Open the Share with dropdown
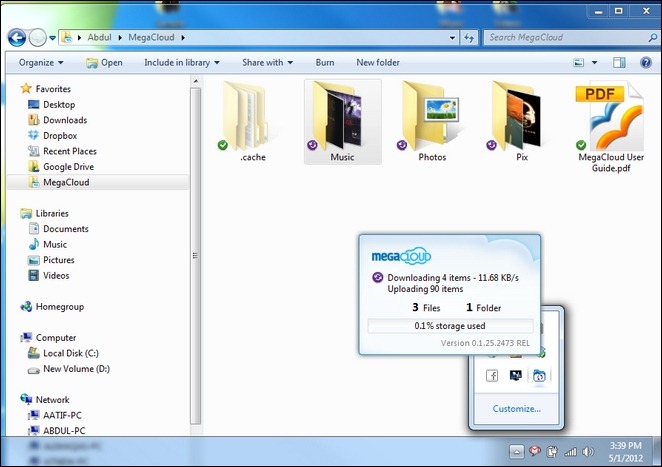This screenshot has height=467, width=662. pyautogui.click(x=267, y=62)
